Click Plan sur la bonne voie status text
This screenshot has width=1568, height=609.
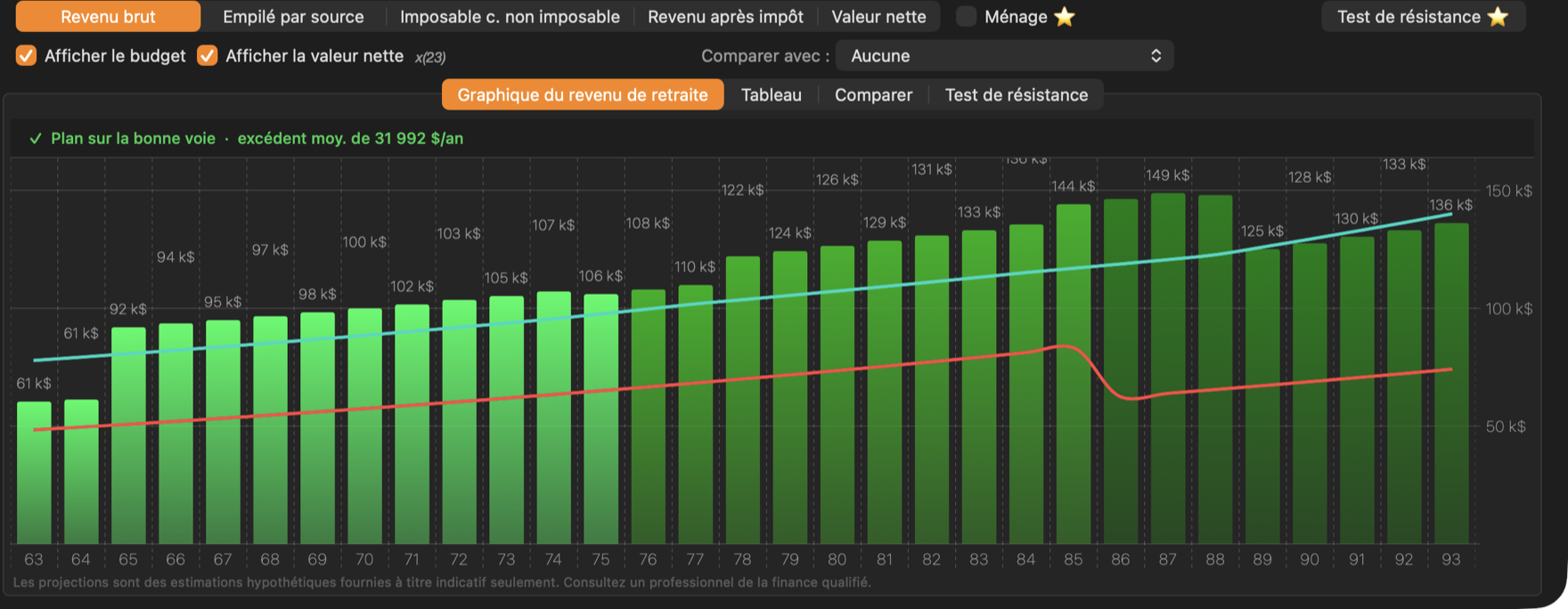[133, 138]
